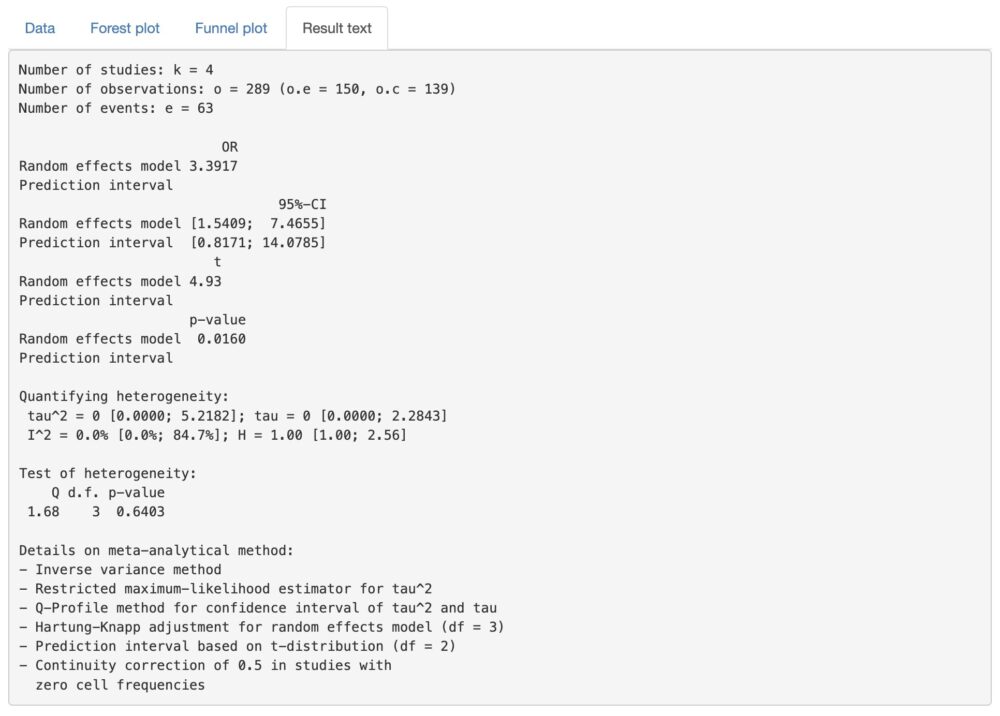This screenshot has width=1000, height=716.
Task: Click the I^2 heterogeneity line
Action: 217,435
